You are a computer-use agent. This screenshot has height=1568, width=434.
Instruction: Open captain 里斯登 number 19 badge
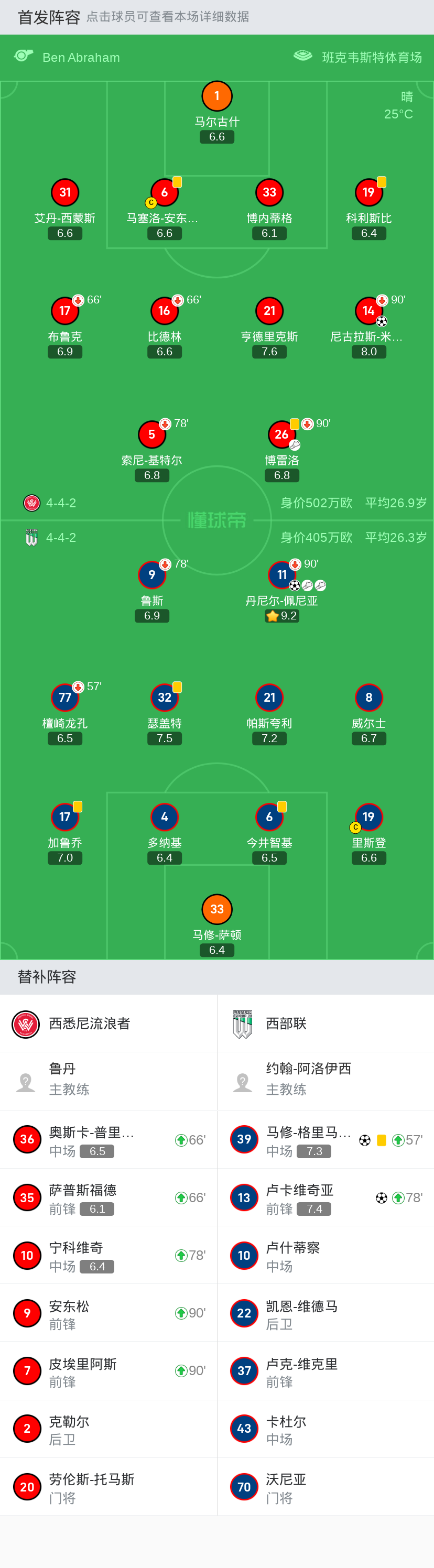(368, 817)
